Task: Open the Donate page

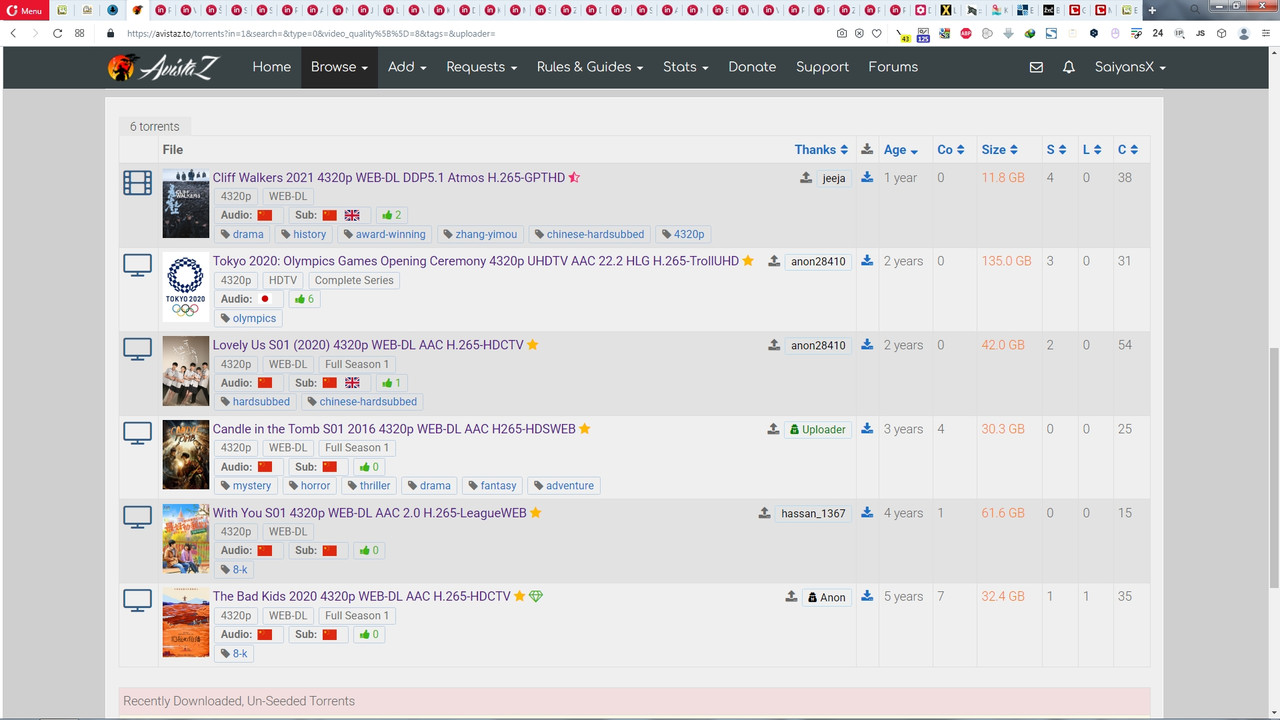Action: click(x=752, y=67)
